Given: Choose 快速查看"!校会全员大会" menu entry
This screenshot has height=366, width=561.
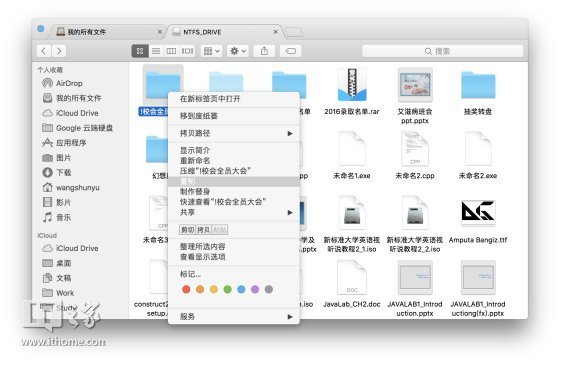Looking at the screenshot, I should 234,202.
